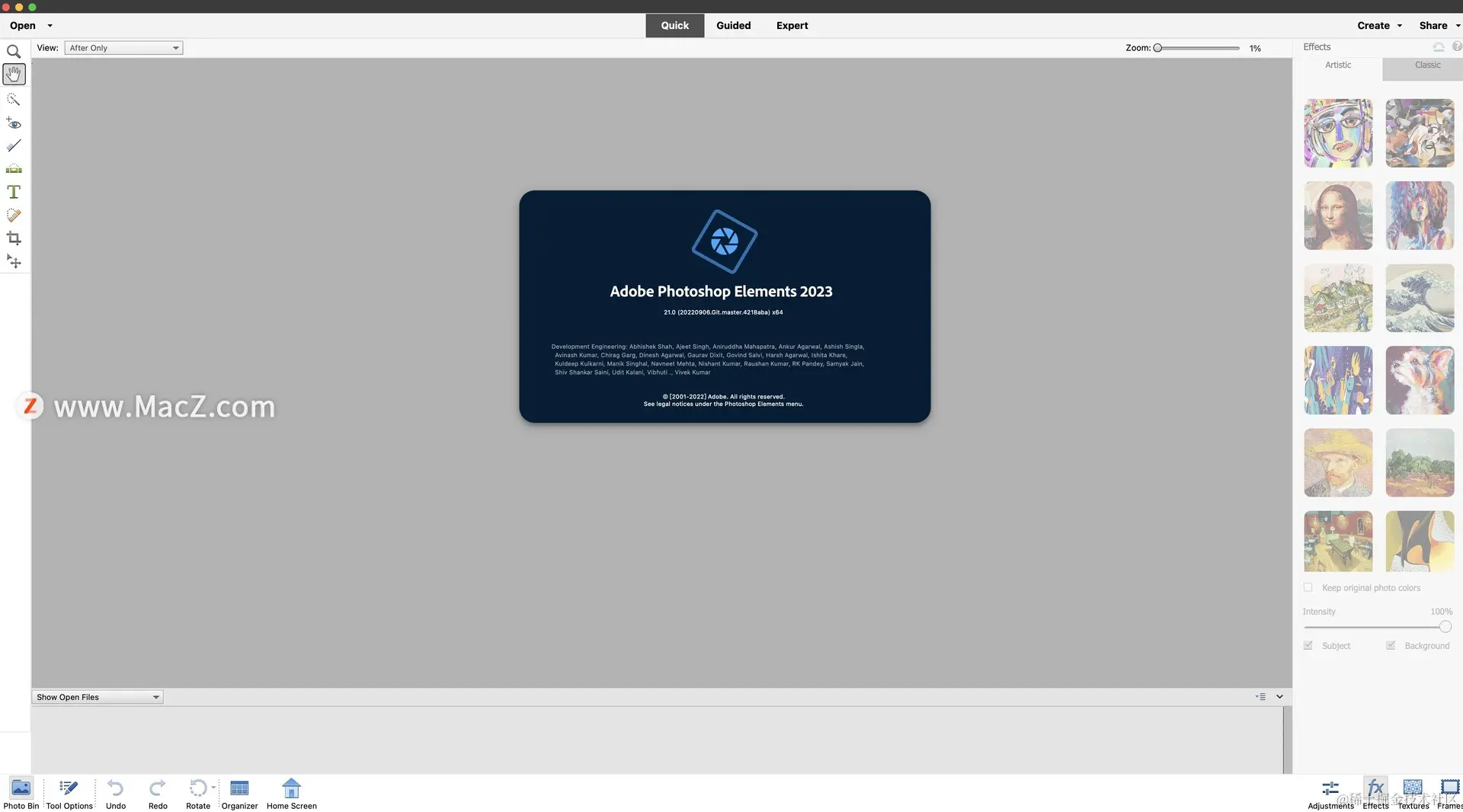
Task: Select the Hand tool
Action: point(14,74)
